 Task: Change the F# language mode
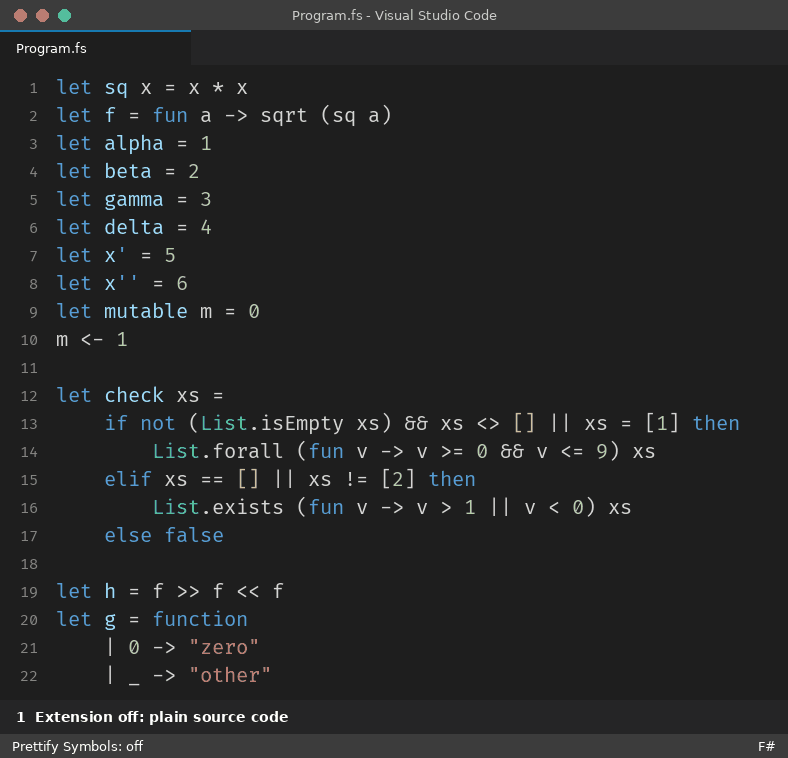coord(766,746)
